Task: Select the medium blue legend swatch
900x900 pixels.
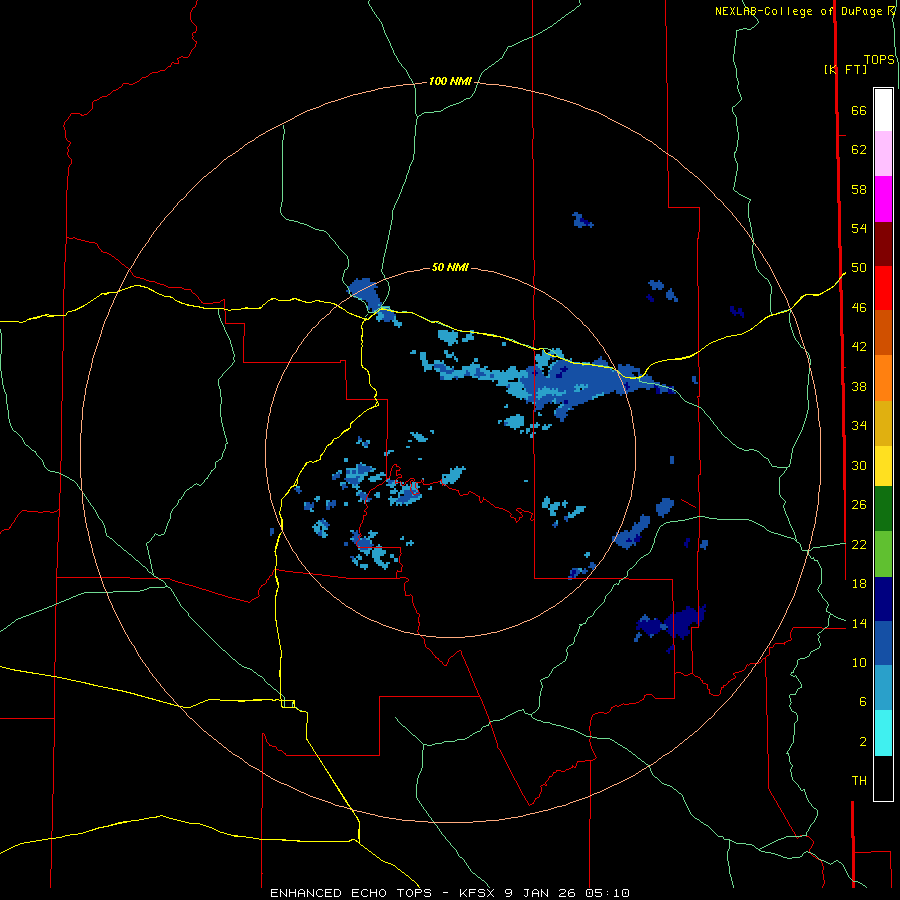Action: [x=883, y=643]
